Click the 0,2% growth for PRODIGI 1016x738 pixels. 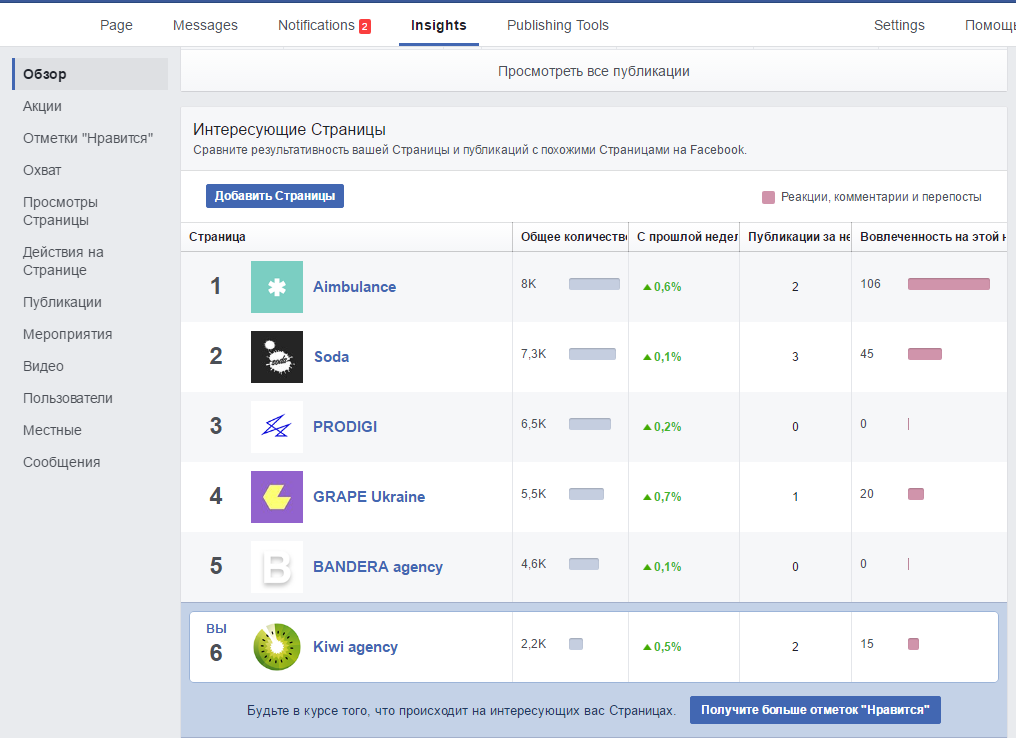(x=667, y=427)
